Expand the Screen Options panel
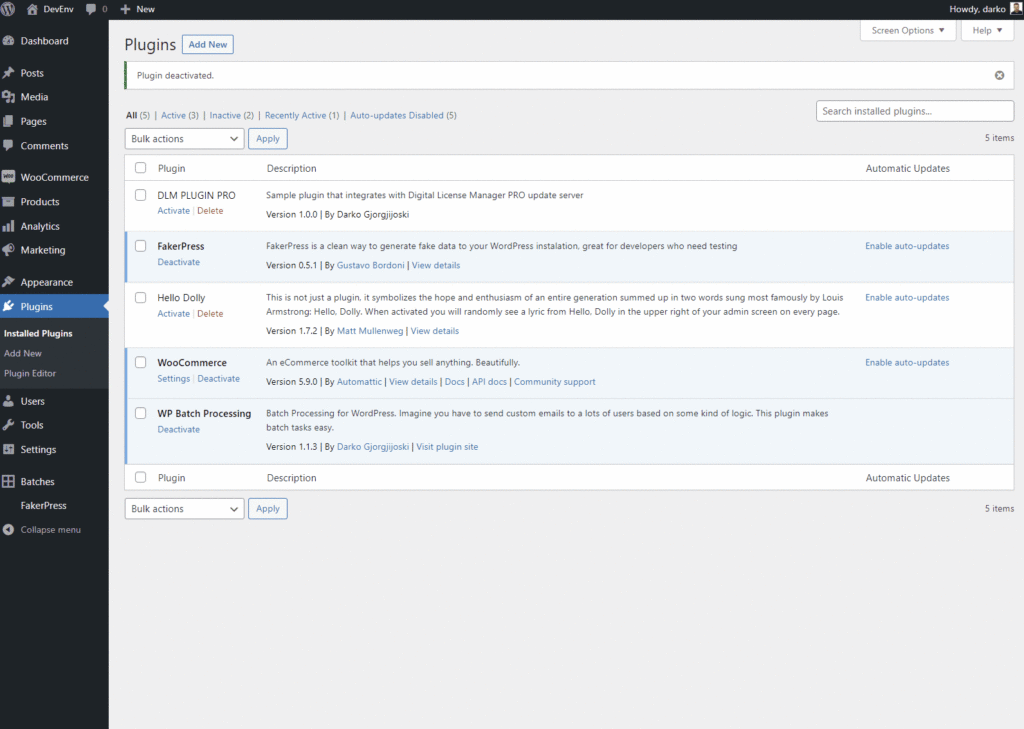The image size is (1024, 729). pos(907,30)
